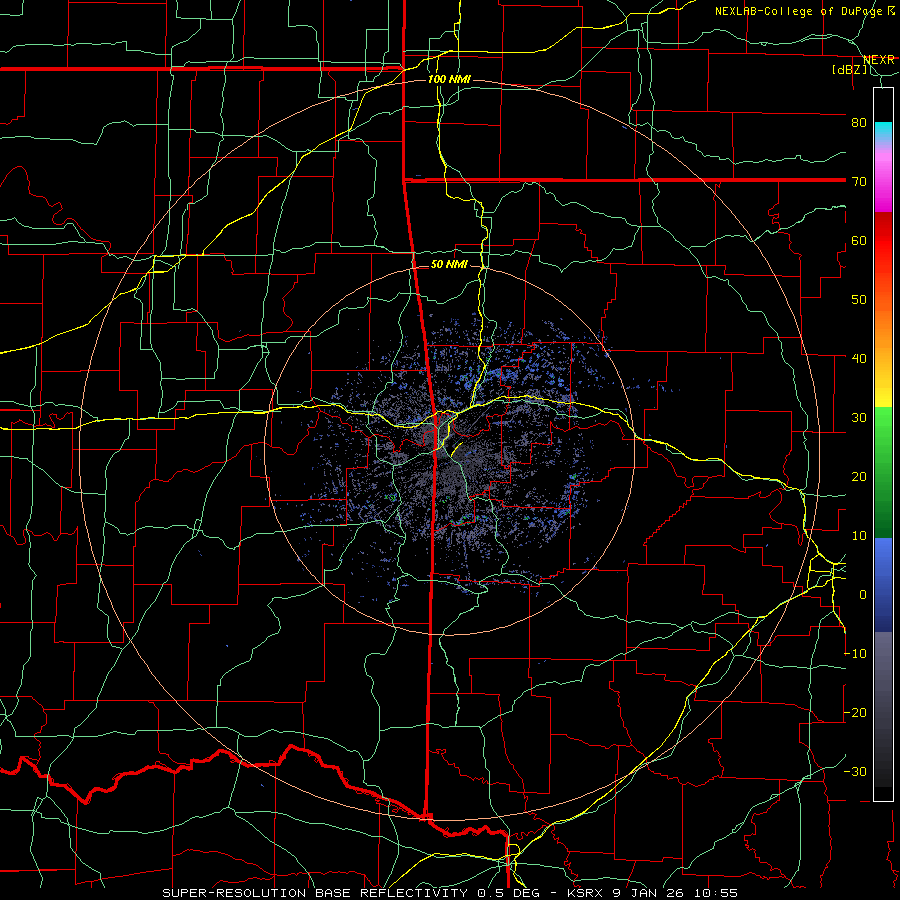Click the orange segment of the color bar

(883, 327)
